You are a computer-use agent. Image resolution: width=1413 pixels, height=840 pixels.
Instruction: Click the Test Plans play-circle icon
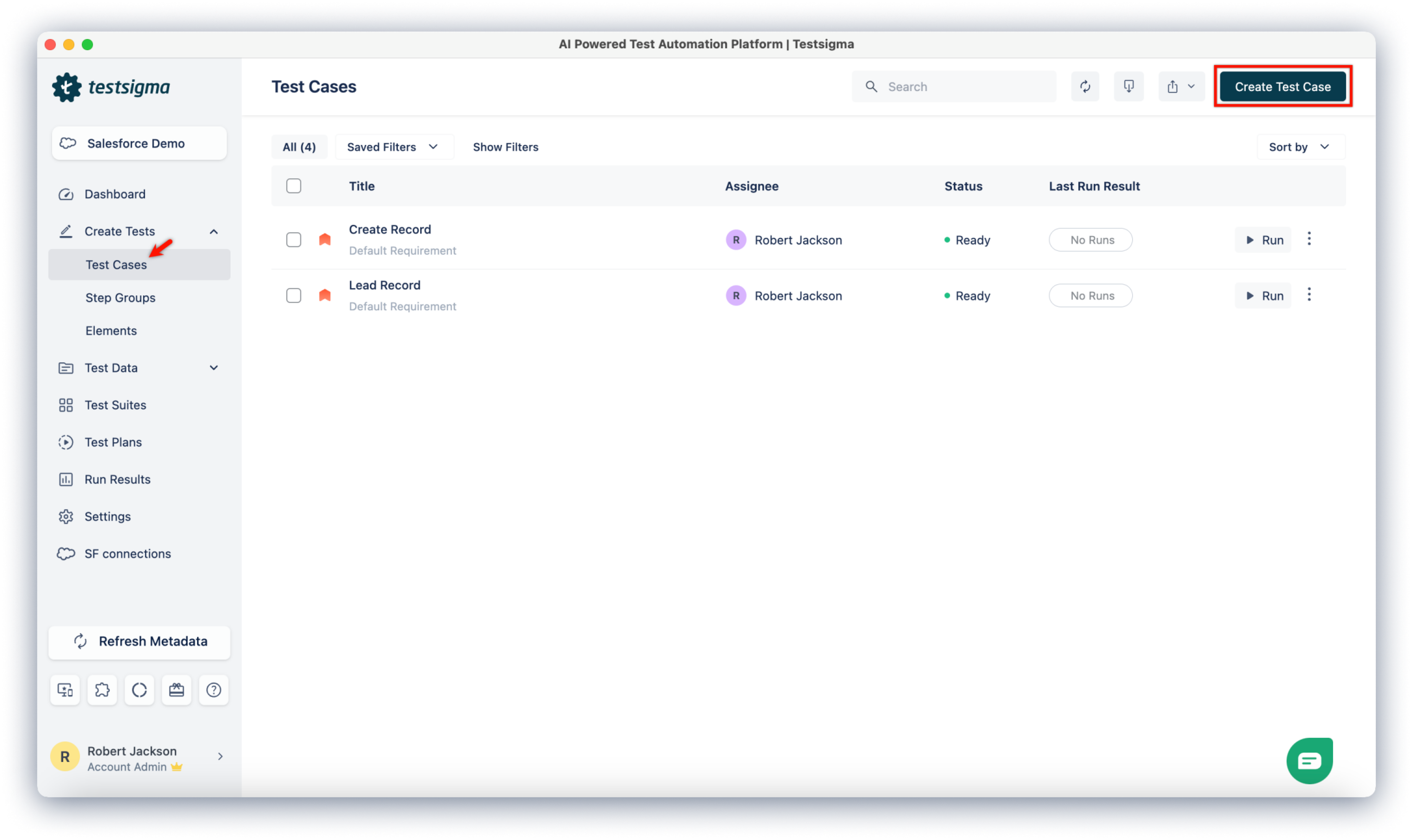(x=66, y=442)
